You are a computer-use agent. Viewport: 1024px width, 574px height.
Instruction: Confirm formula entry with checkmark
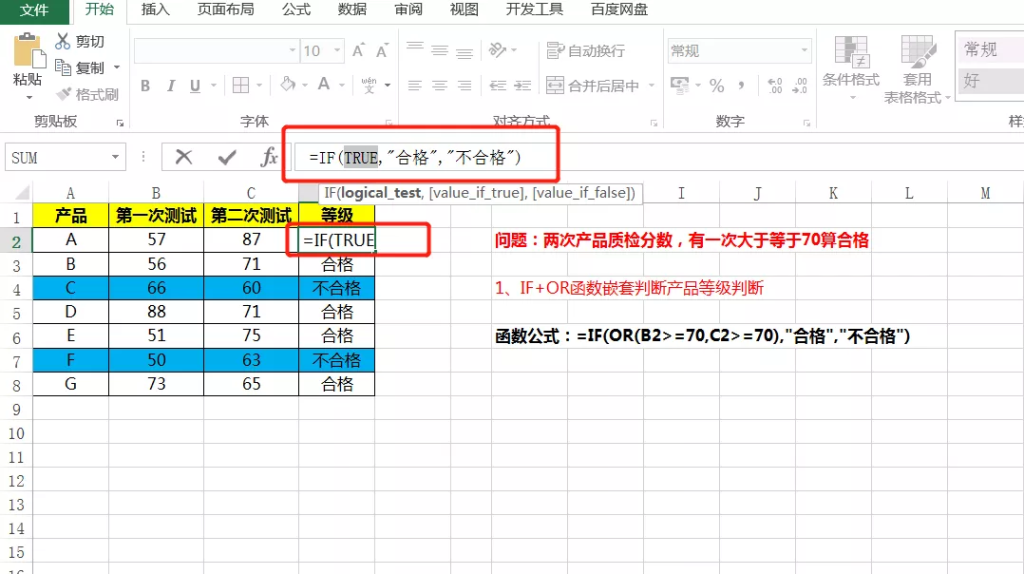pyautogui.click(x=227, y=157)
